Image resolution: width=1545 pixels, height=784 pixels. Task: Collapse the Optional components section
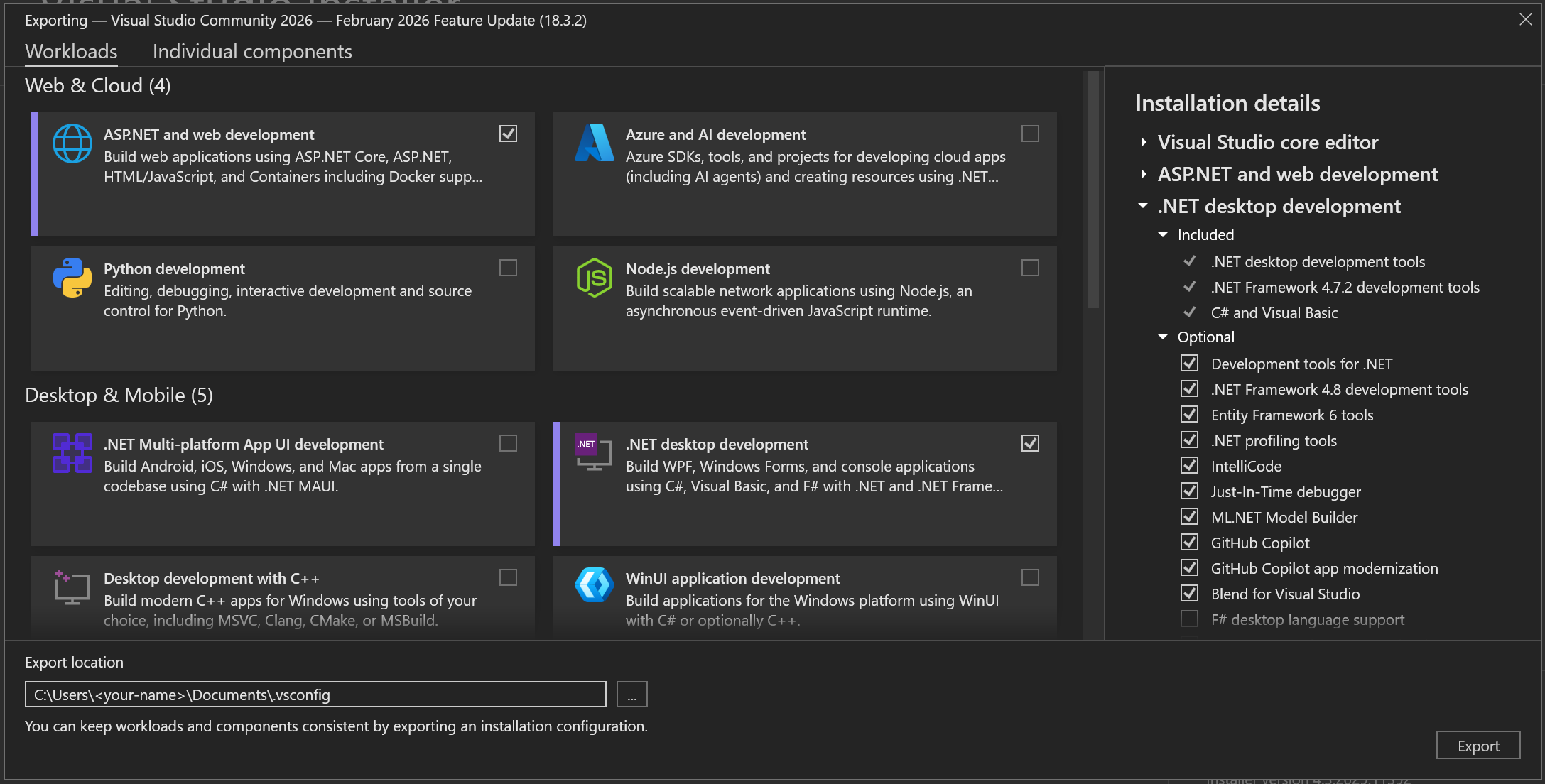click(1162, 337)
